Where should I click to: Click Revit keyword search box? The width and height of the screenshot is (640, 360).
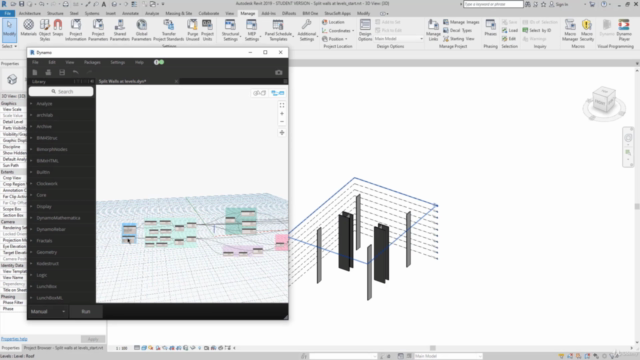(x=493, y=4)
